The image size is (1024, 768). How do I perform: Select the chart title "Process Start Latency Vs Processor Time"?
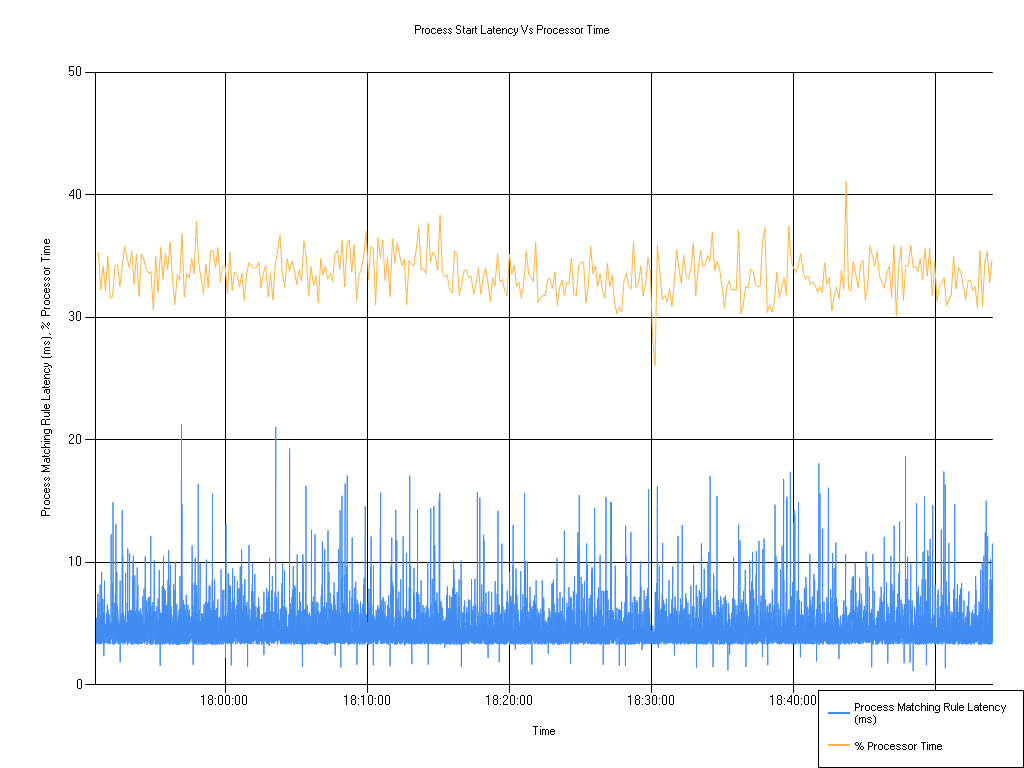[512, 31]
